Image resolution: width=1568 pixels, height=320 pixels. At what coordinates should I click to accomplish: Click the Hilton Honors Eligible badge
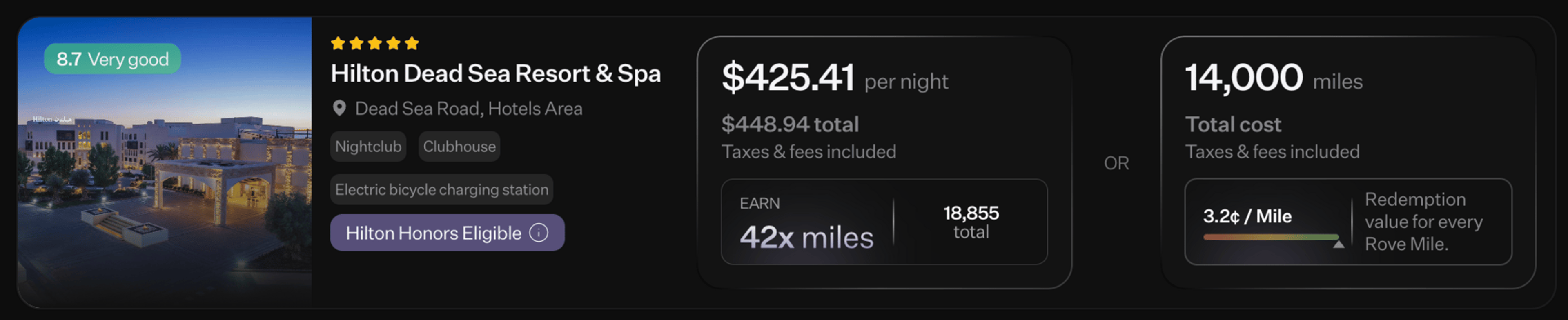coord(448,232)
